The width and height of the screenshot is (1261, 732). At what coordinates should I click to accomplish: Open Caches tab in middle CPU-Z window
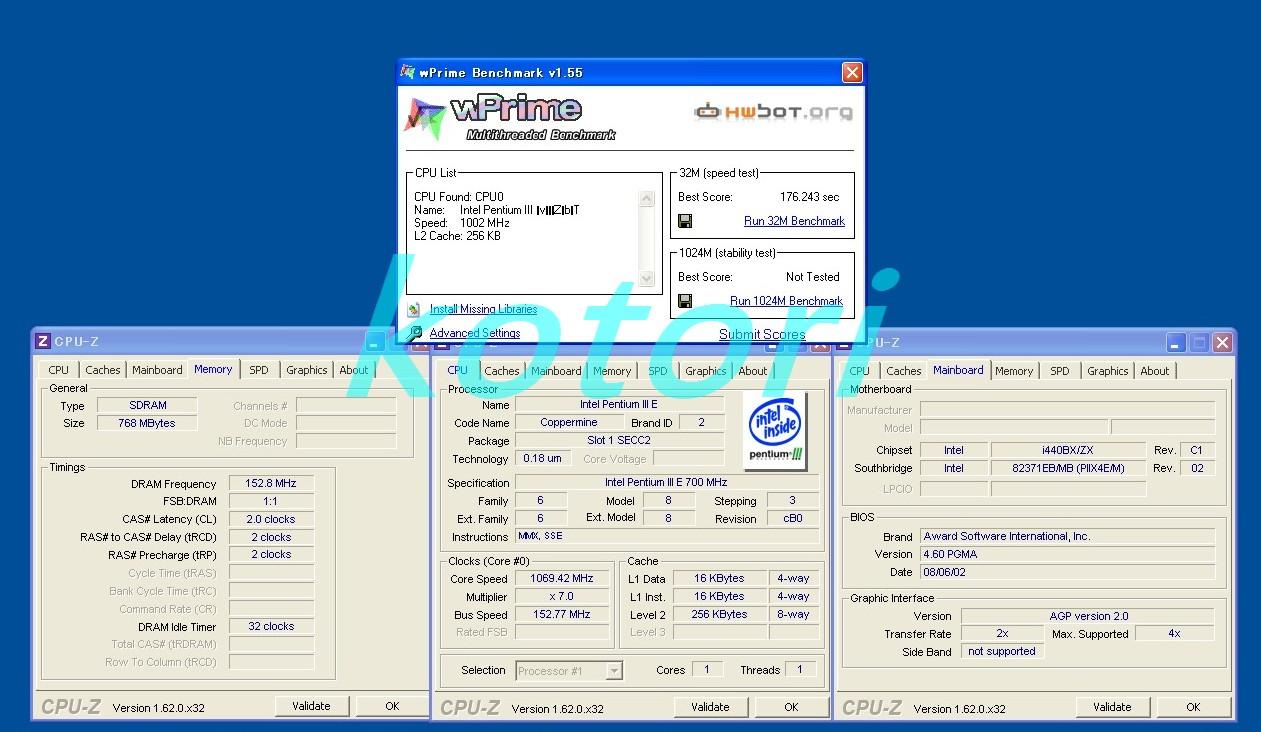[502, 371]
